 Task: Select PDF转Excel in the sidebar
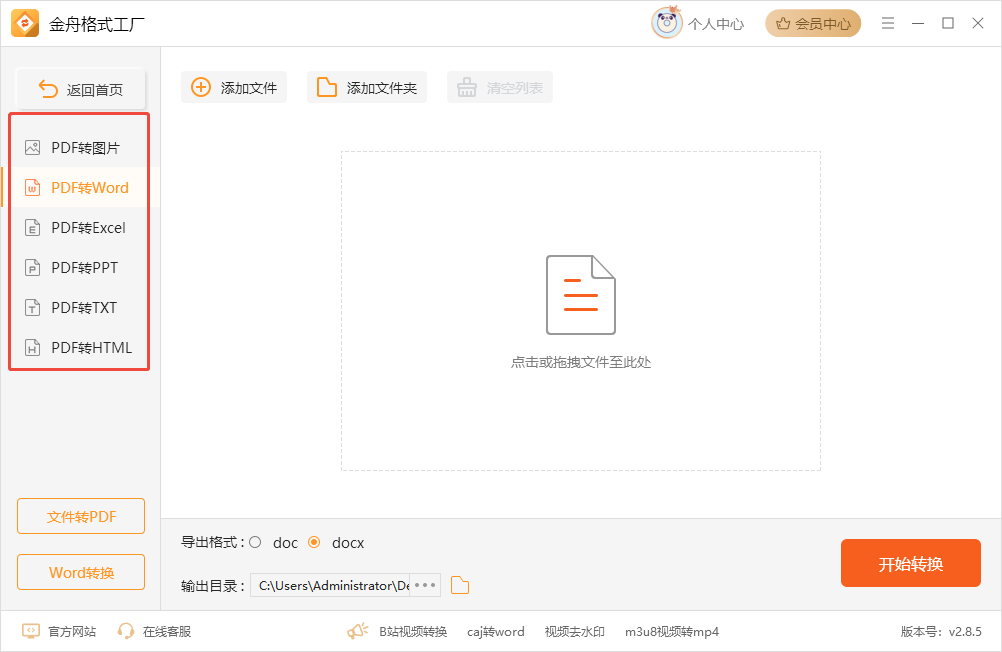pyautogui.click(x=79, y=228)
